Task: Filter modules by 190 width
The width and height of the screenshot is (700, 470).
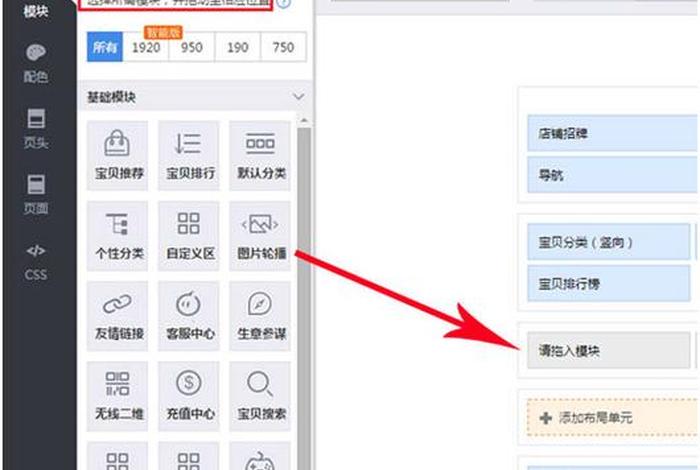Action: (x=238, y=47)
